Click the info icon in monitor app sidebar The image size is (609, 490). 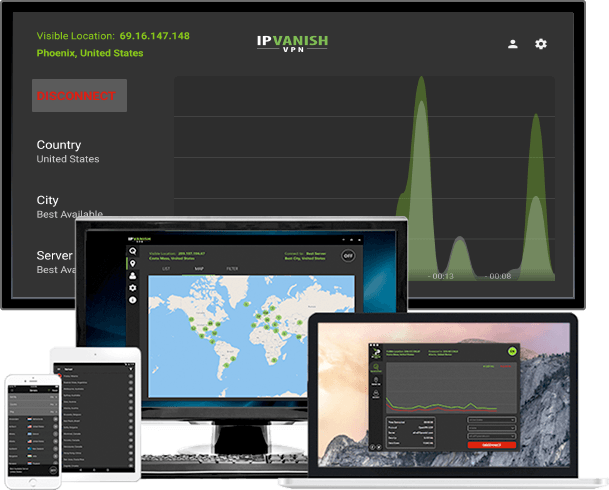pos(132,300)
